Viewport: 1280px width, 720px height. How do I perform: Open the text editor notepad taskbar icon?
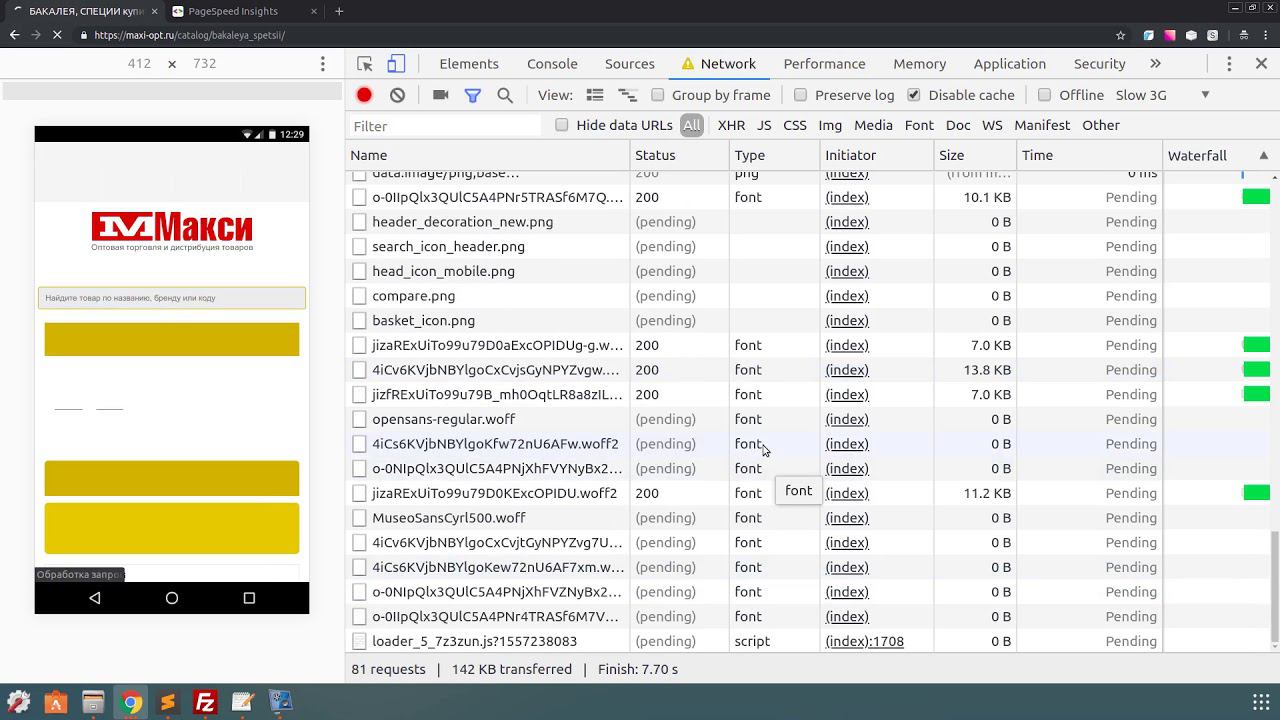click(243, 702)
